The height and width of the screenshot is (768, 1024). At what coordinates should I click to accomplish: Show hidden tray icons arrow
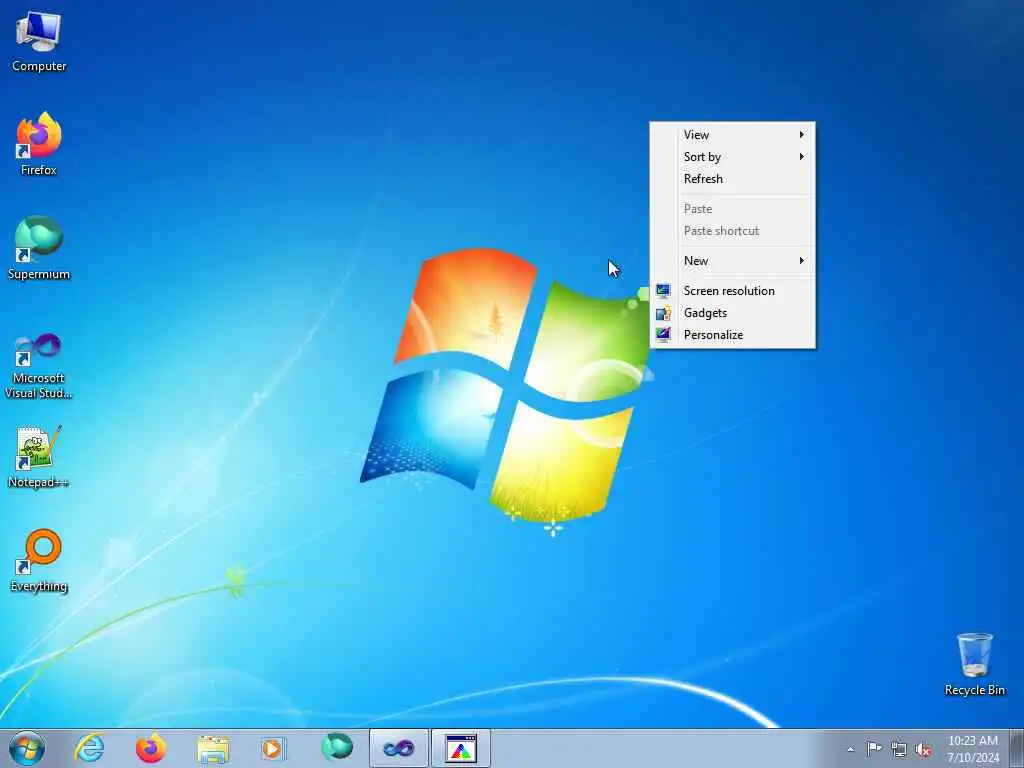point(850,749)
